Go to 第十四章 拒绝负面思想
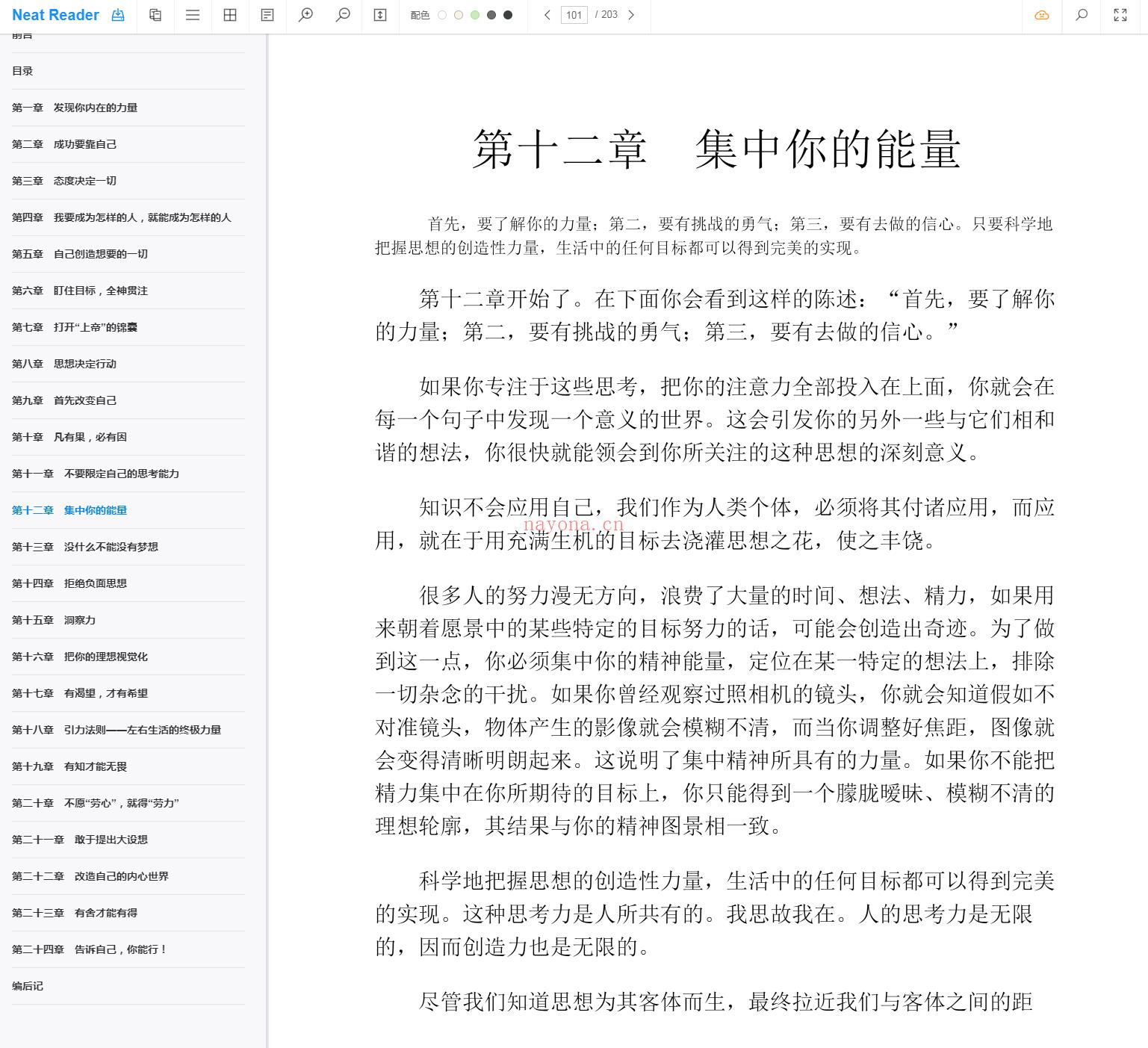The width and height of the screenshot is (1148, 1048). point(128,583)
